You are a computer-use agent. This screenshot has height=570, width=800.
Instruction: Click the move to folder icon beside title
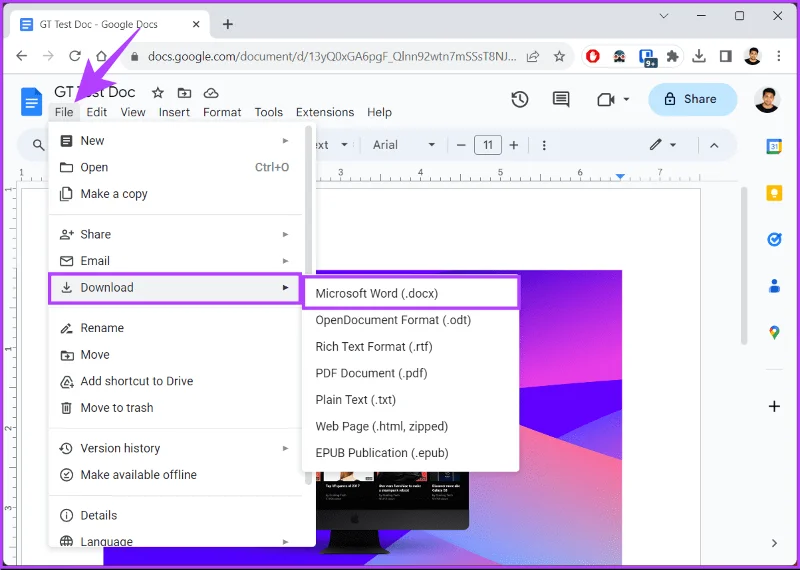click(184, 93)
